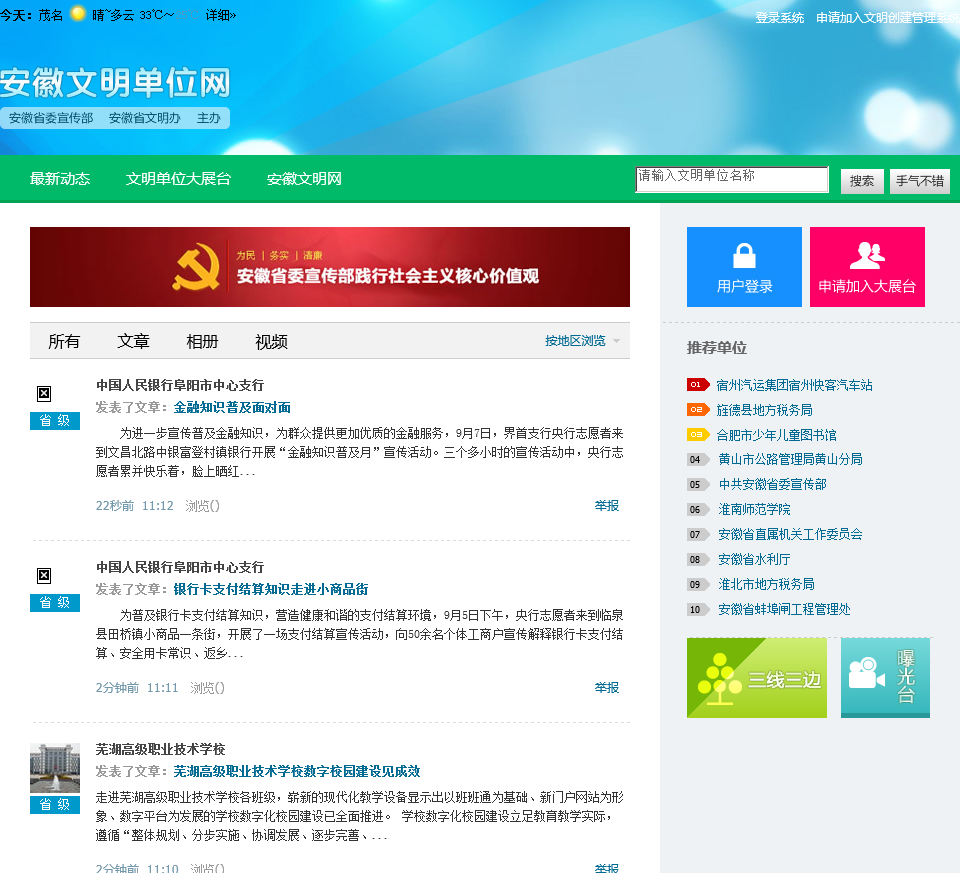Open recommended unit 中共安徽省委宣传部

tap(773, 484)
